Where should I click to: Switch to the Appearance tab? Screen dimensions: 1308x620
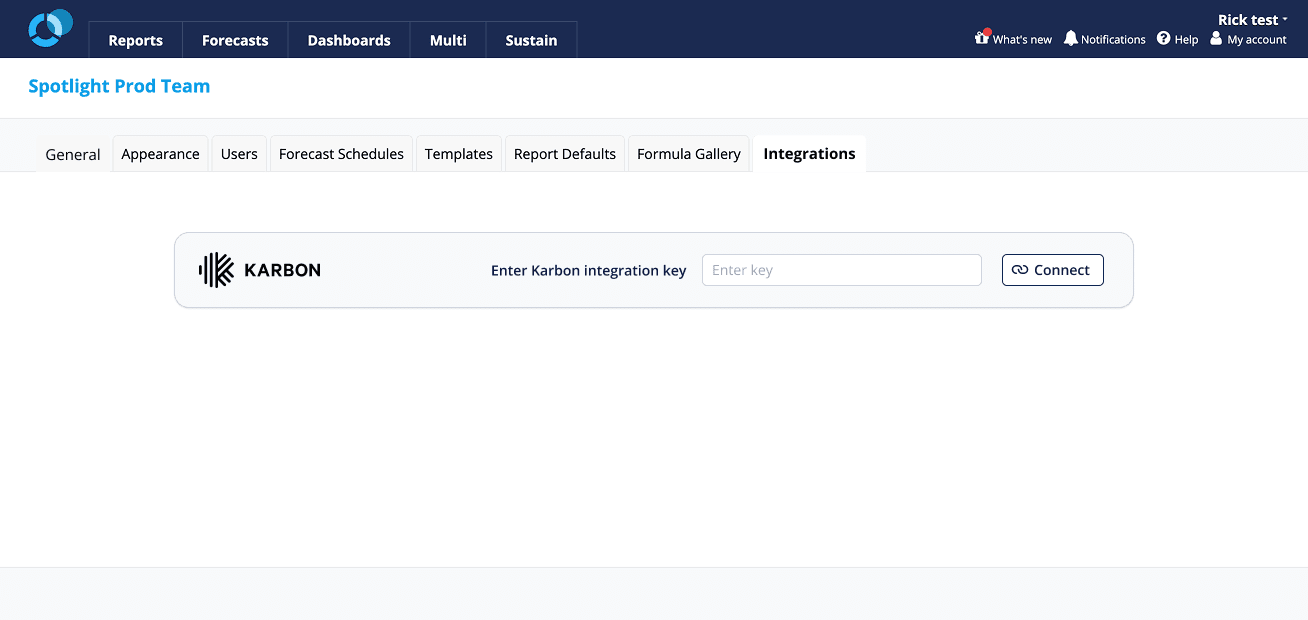(x=160, y=154)
